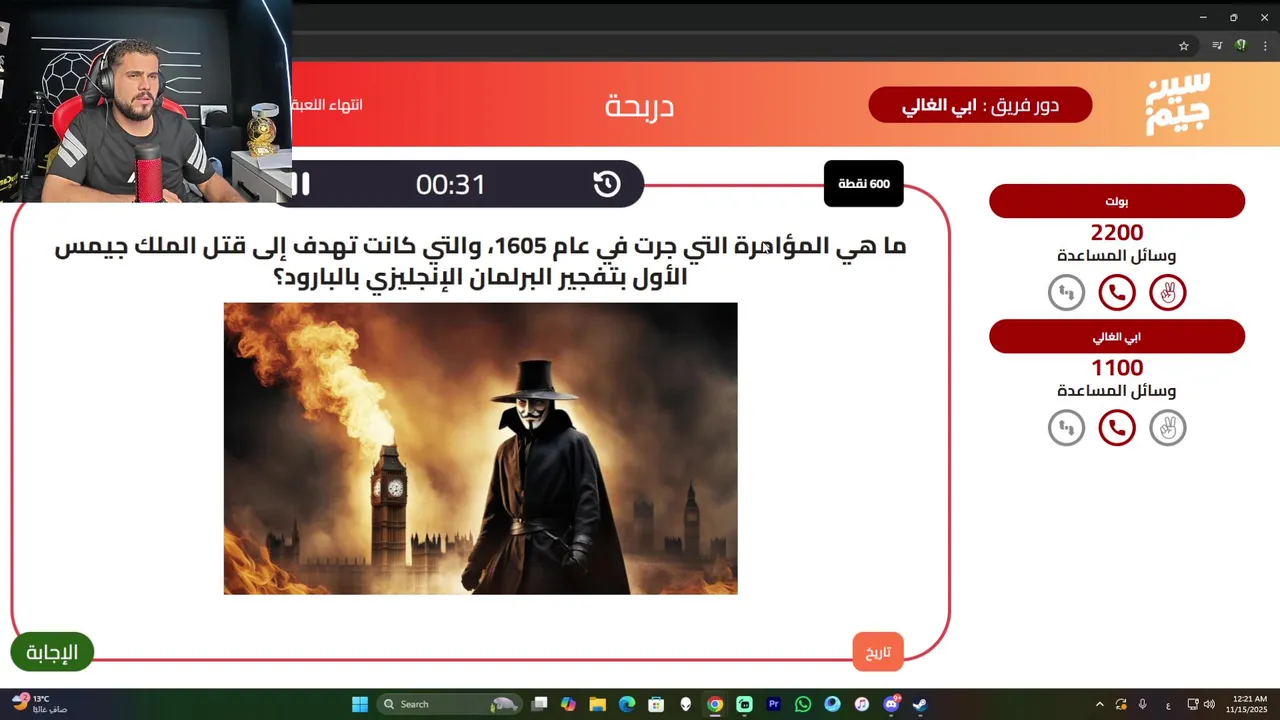Open the volume control in tray

coord(1209,704)
